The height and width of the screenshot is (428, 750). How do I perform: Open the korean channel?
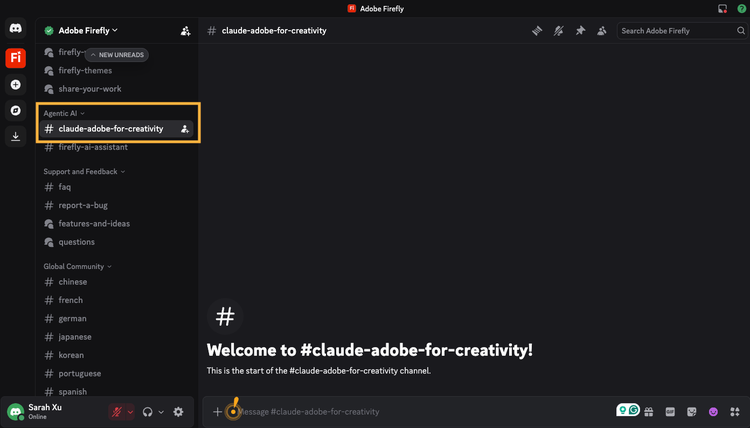point(117,355)
